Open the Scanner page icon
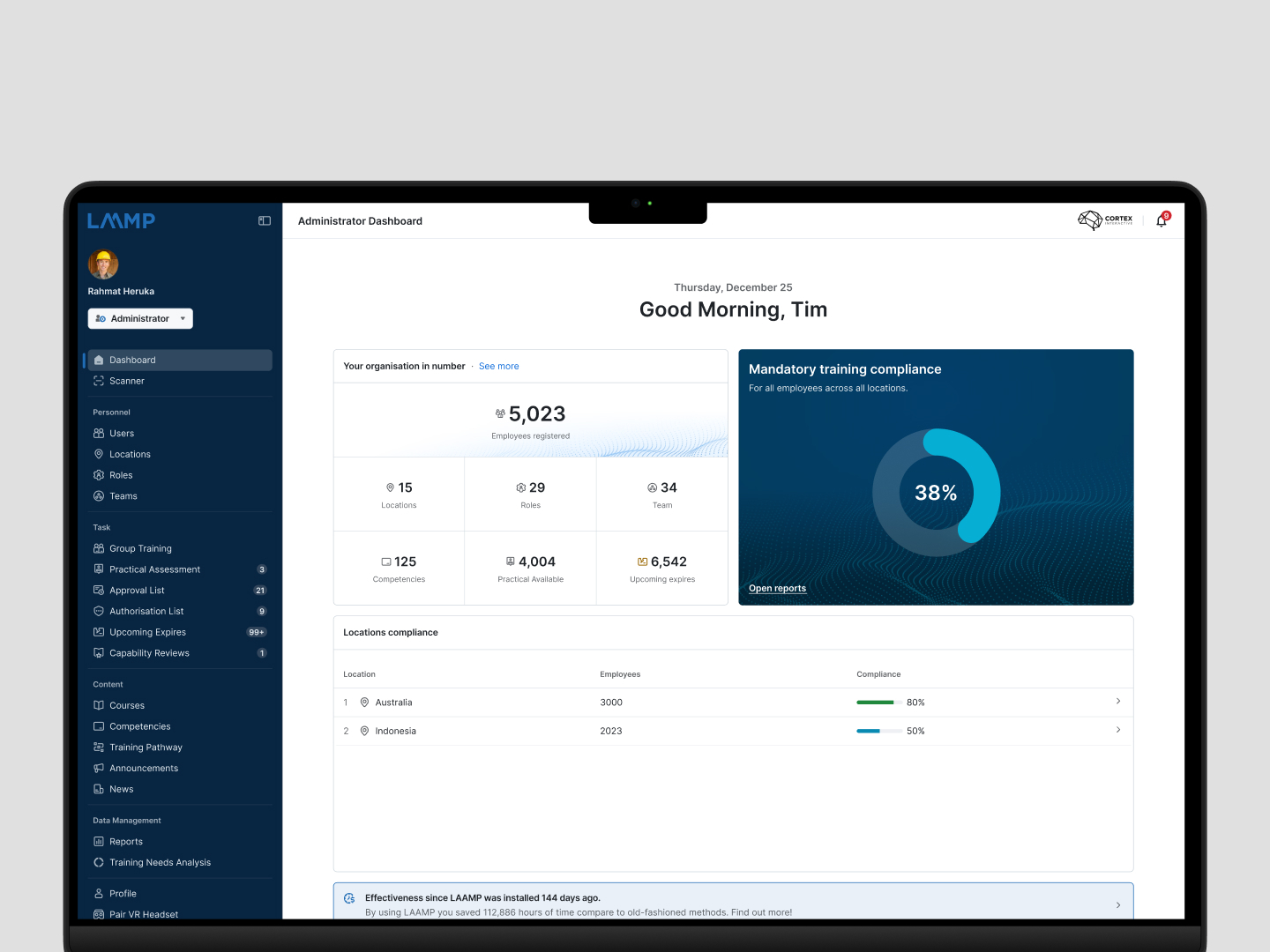Image resolution: width=1270 pixels, height=952 pixels. point(99,382)
